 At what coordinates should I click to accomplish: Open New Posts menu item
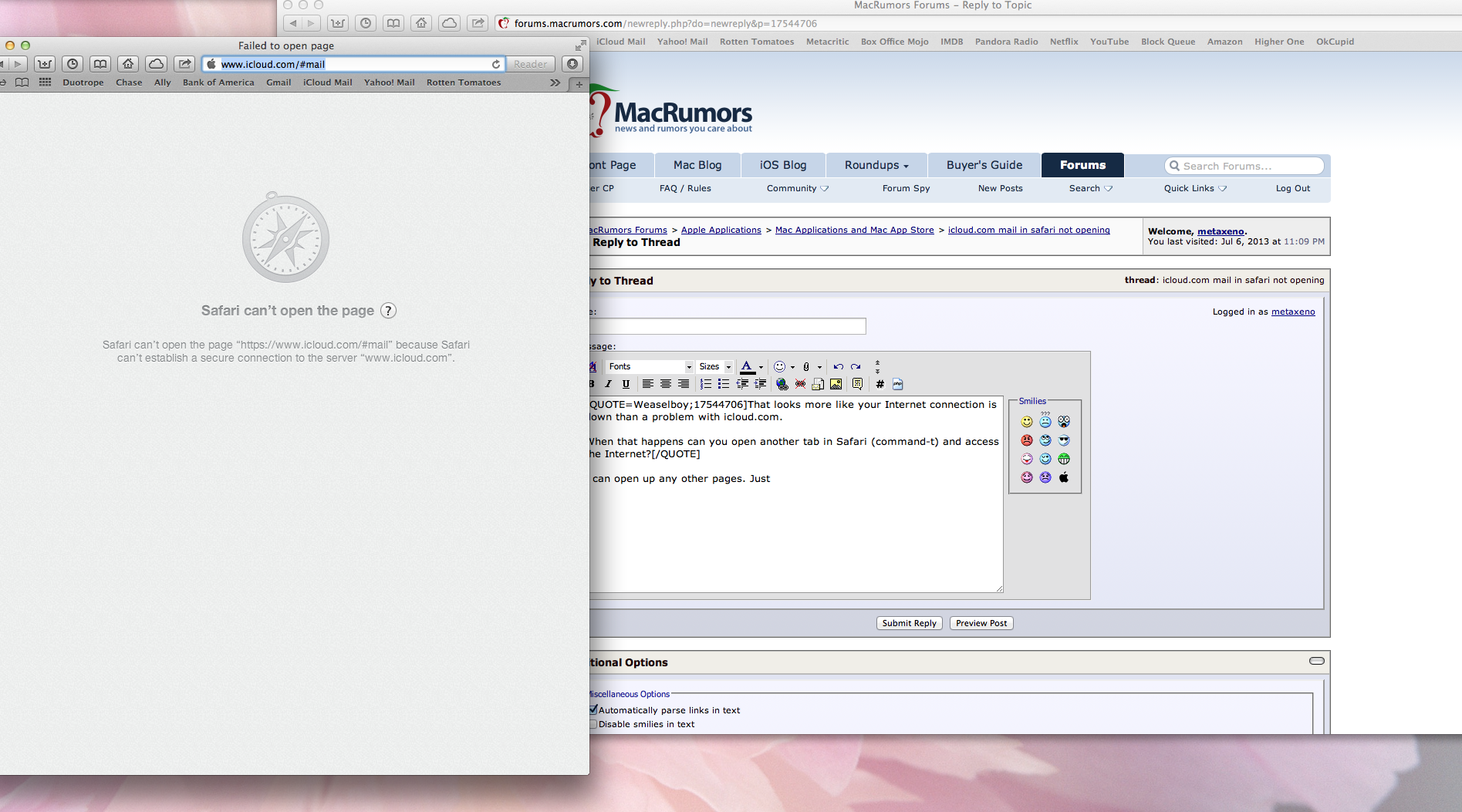(x=1001, y=188)
